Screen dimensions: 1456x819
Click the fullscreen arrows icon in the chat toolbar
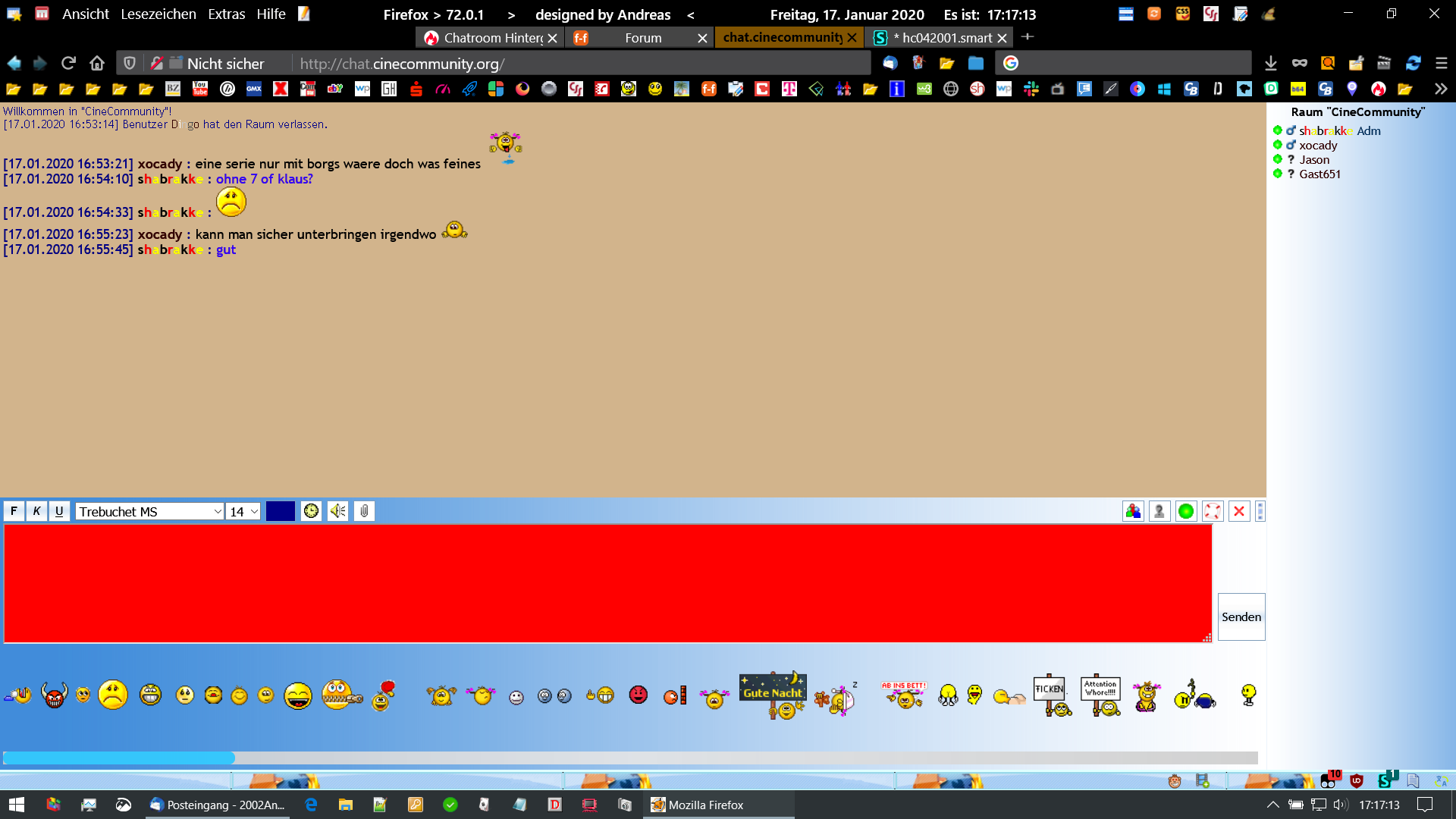click(x=1213, y=511)
